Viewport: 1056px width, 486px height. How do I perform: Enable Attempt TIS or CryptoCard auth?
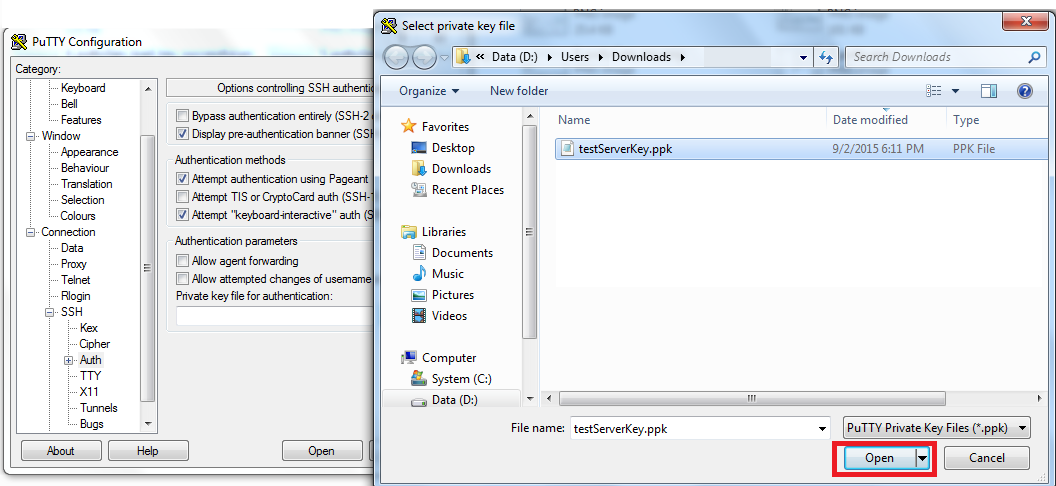[182, 197]
